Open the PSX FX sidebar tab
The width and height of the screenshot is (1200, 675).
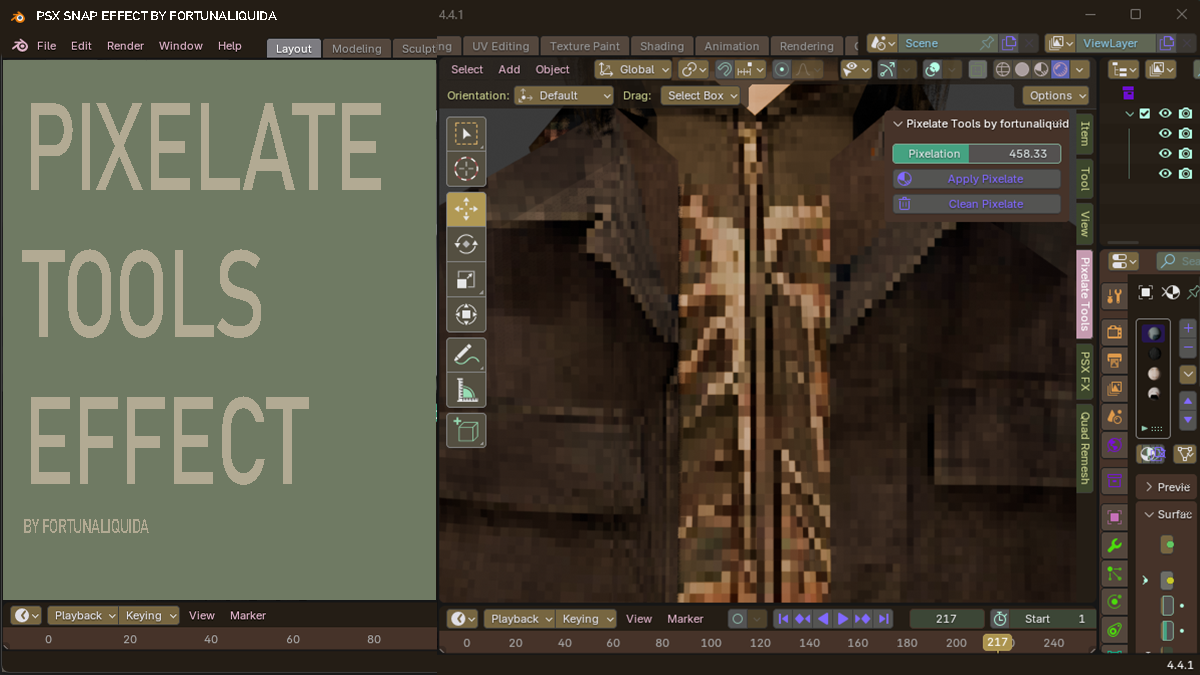[1084, 370]
